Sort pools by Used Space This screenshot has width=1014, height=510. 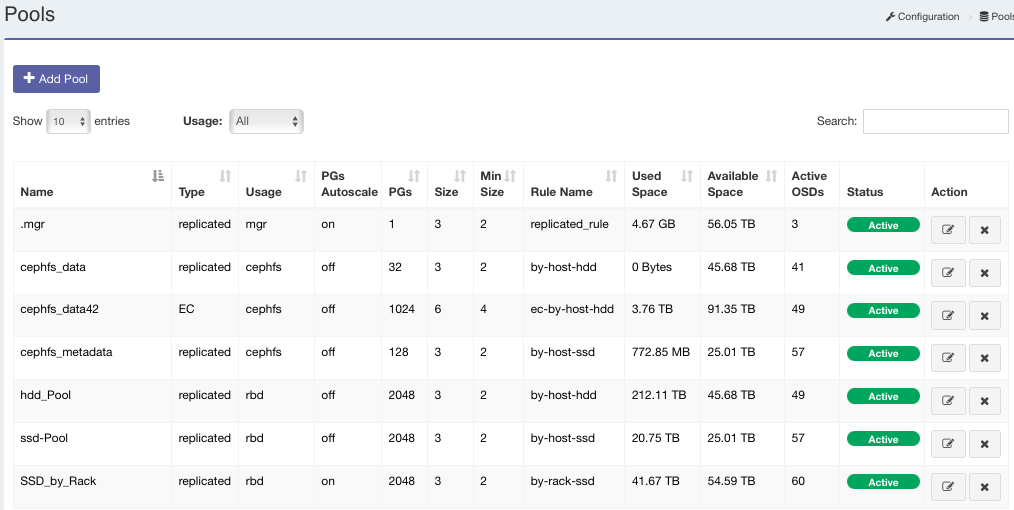(x=686, y=176)
